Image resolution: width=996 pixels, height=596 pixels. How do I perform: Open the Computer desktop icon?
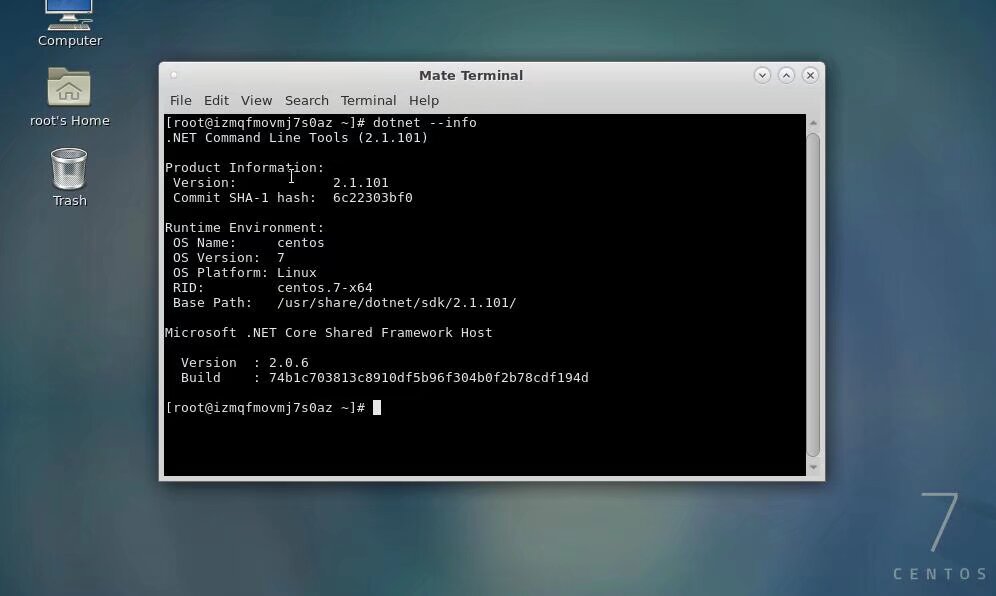(x=69, y=17)
